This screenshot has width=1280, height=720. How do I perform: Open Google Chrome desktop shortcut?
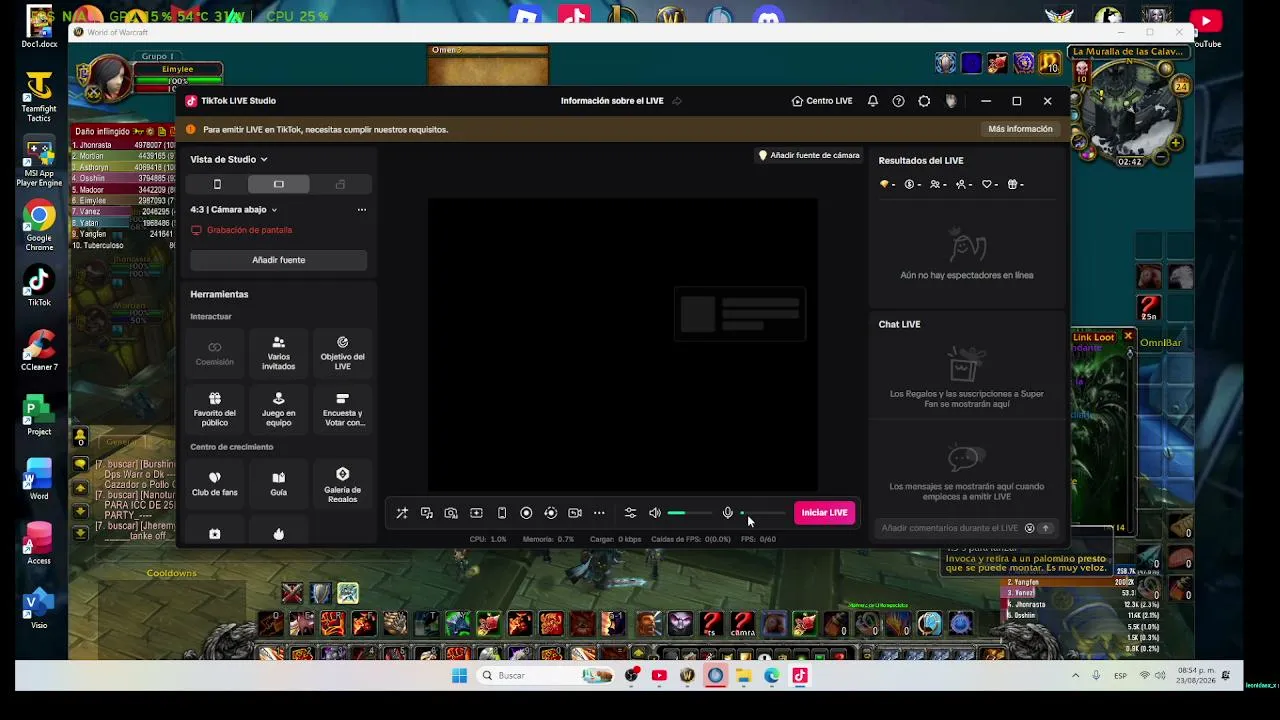tap(39, 226)
